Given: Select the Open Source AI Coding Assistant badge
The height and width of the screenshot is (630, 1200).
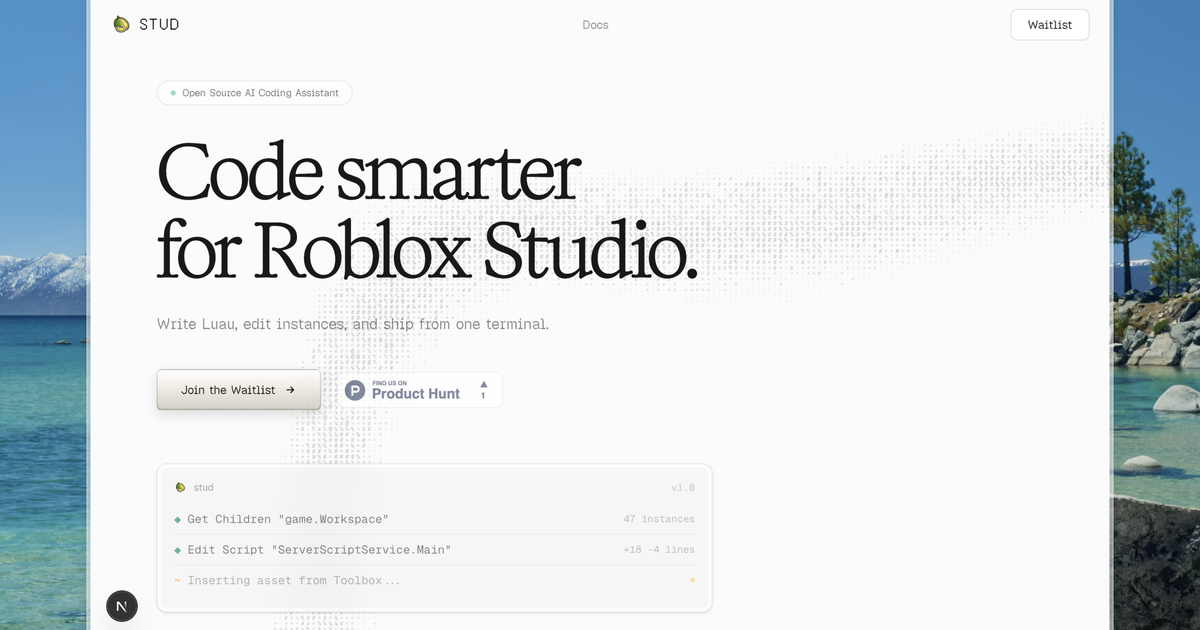Looking at the screenshot, I should [x=255, y=93].
